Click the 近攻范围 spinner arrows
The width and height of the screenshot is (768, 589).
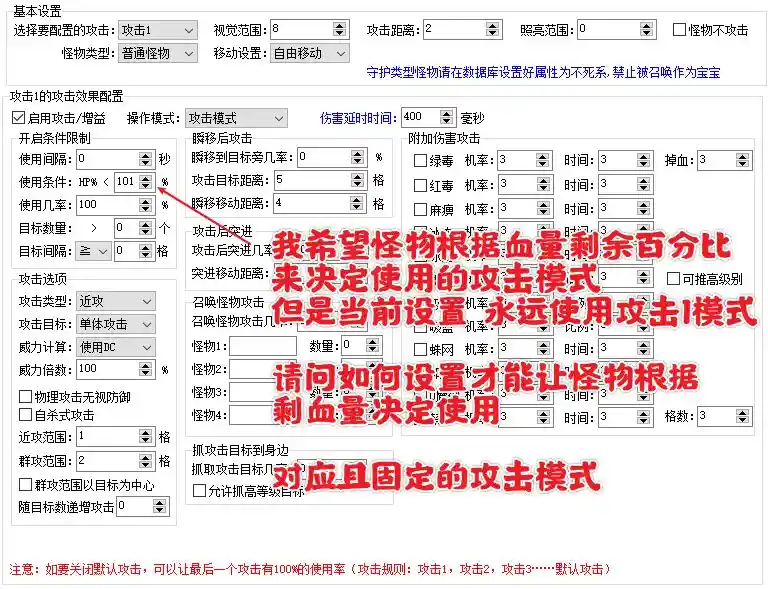[x=145, y=436]
